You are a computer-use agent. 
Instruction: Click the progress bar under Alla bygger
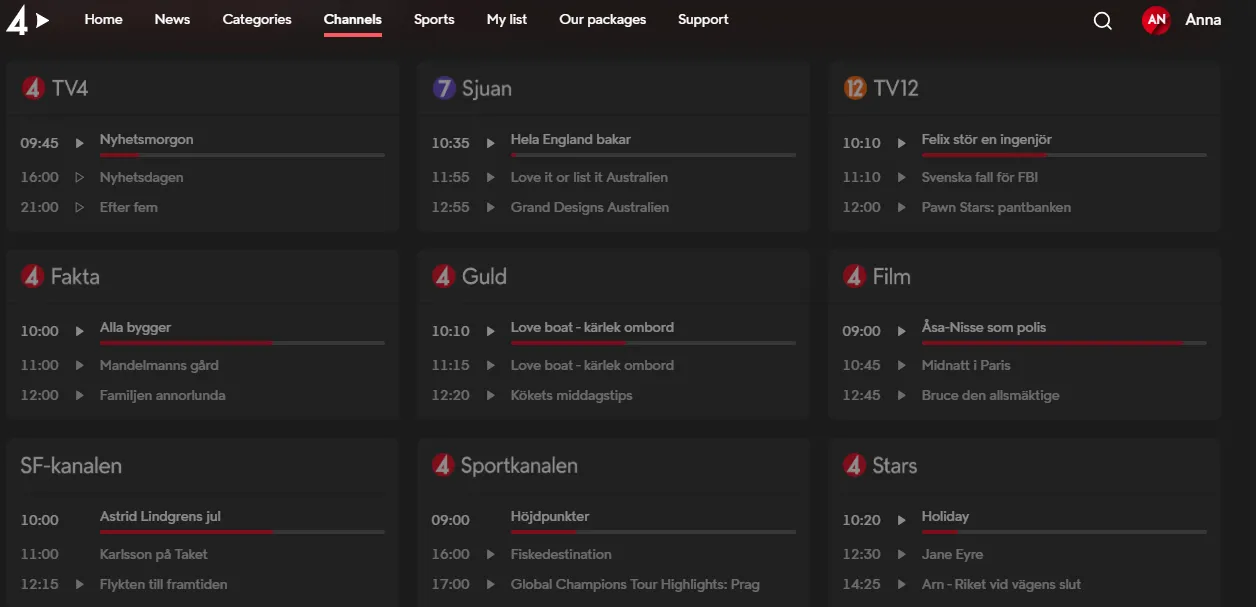click(241, 342)
